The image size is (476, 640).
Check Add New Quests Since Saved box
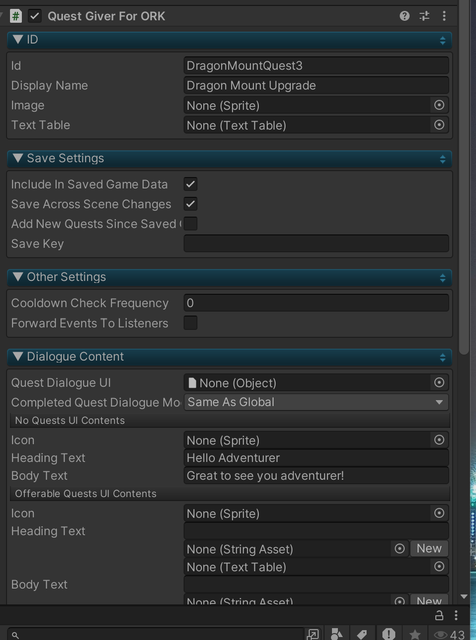[x=191, y=224]
